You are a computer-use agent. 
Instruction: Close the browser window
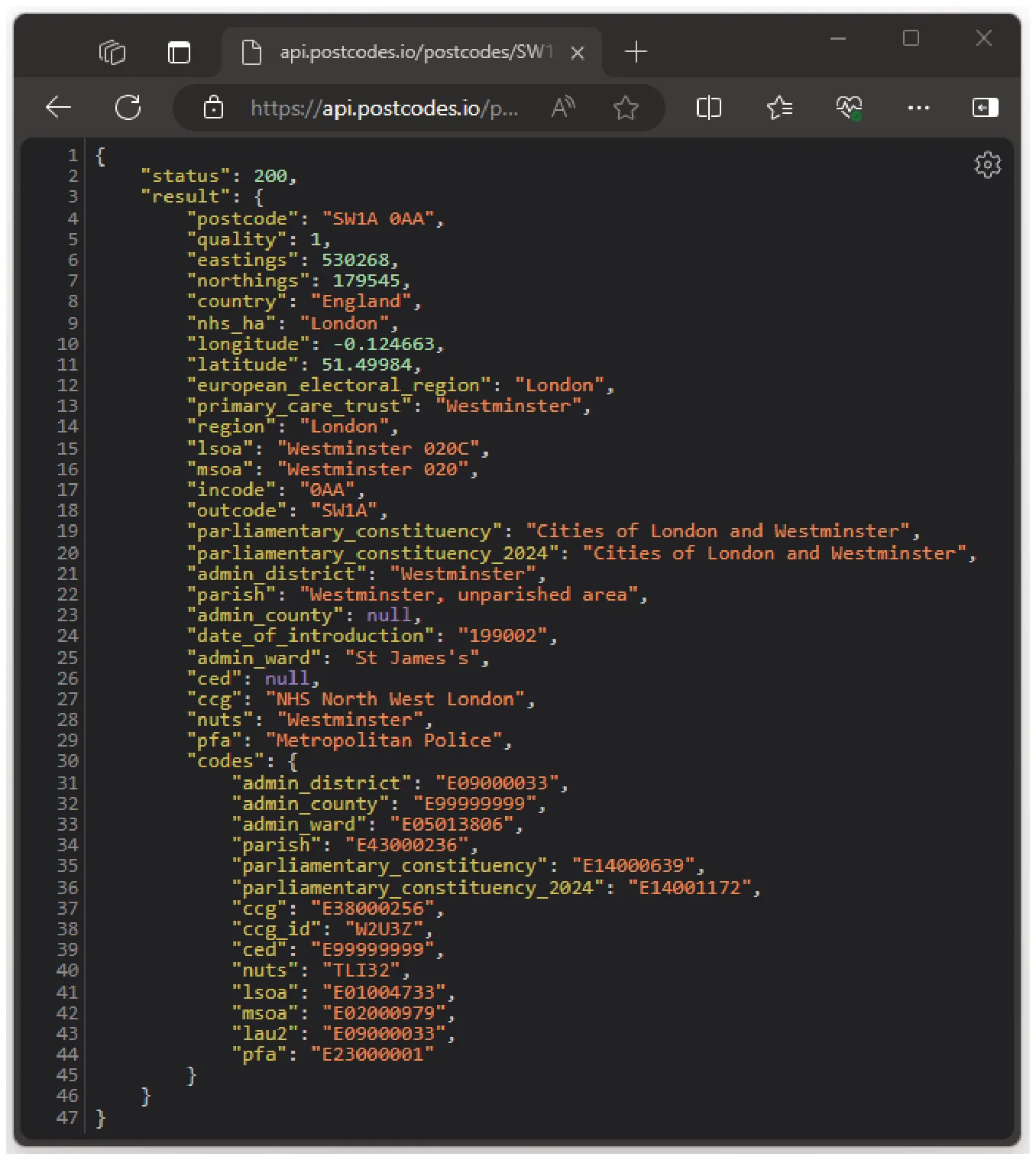[984, 38]
